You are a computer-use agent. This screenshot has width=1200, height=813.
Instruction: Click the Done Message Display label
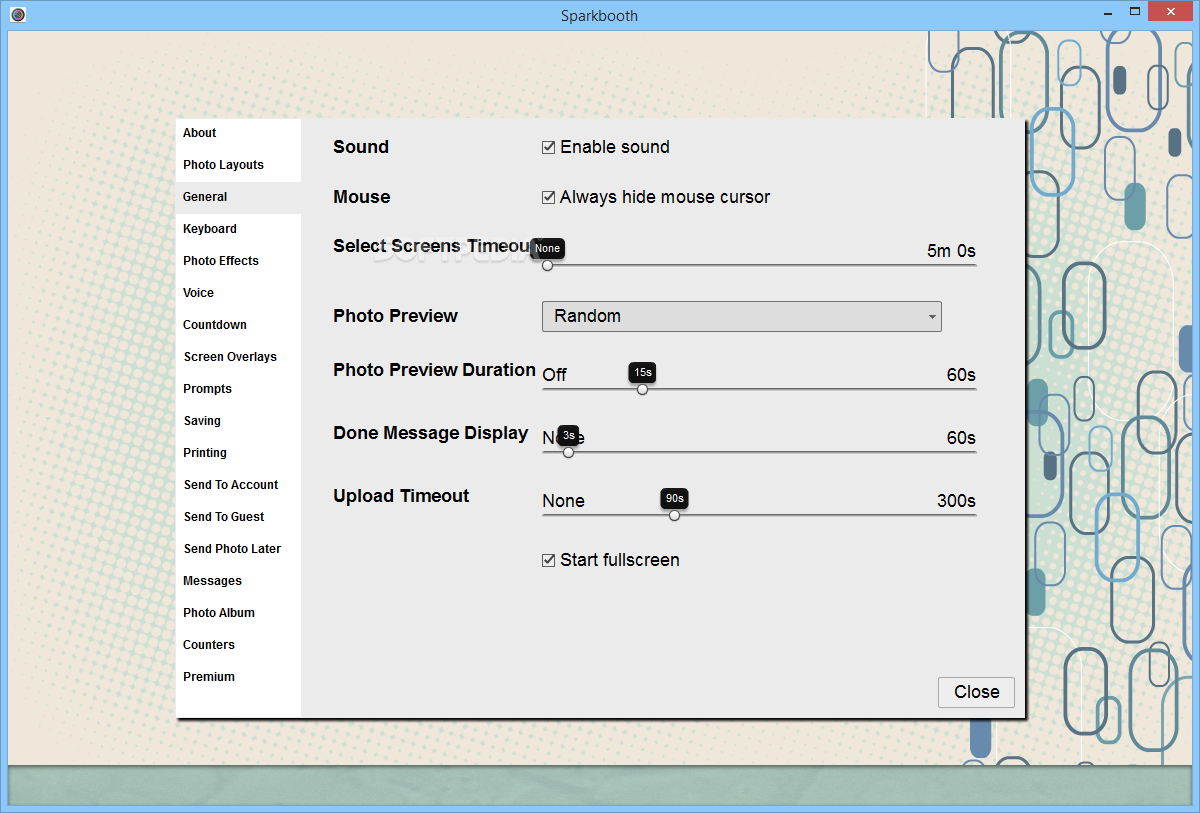click(x=431, y=433)
